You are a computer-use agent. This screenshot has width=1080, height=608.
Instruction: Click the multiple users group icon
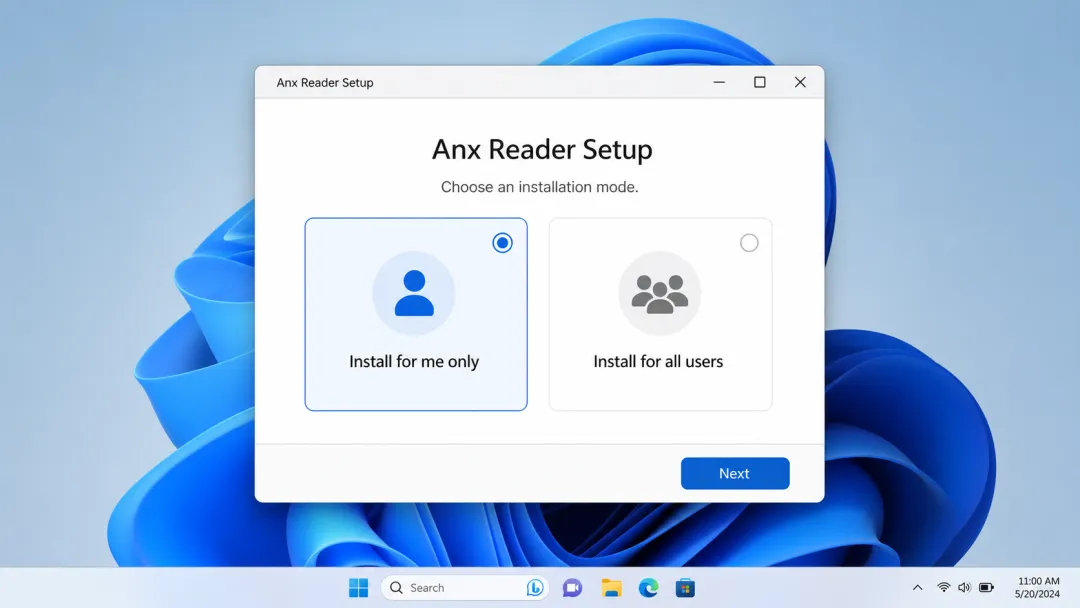[660, 294]
